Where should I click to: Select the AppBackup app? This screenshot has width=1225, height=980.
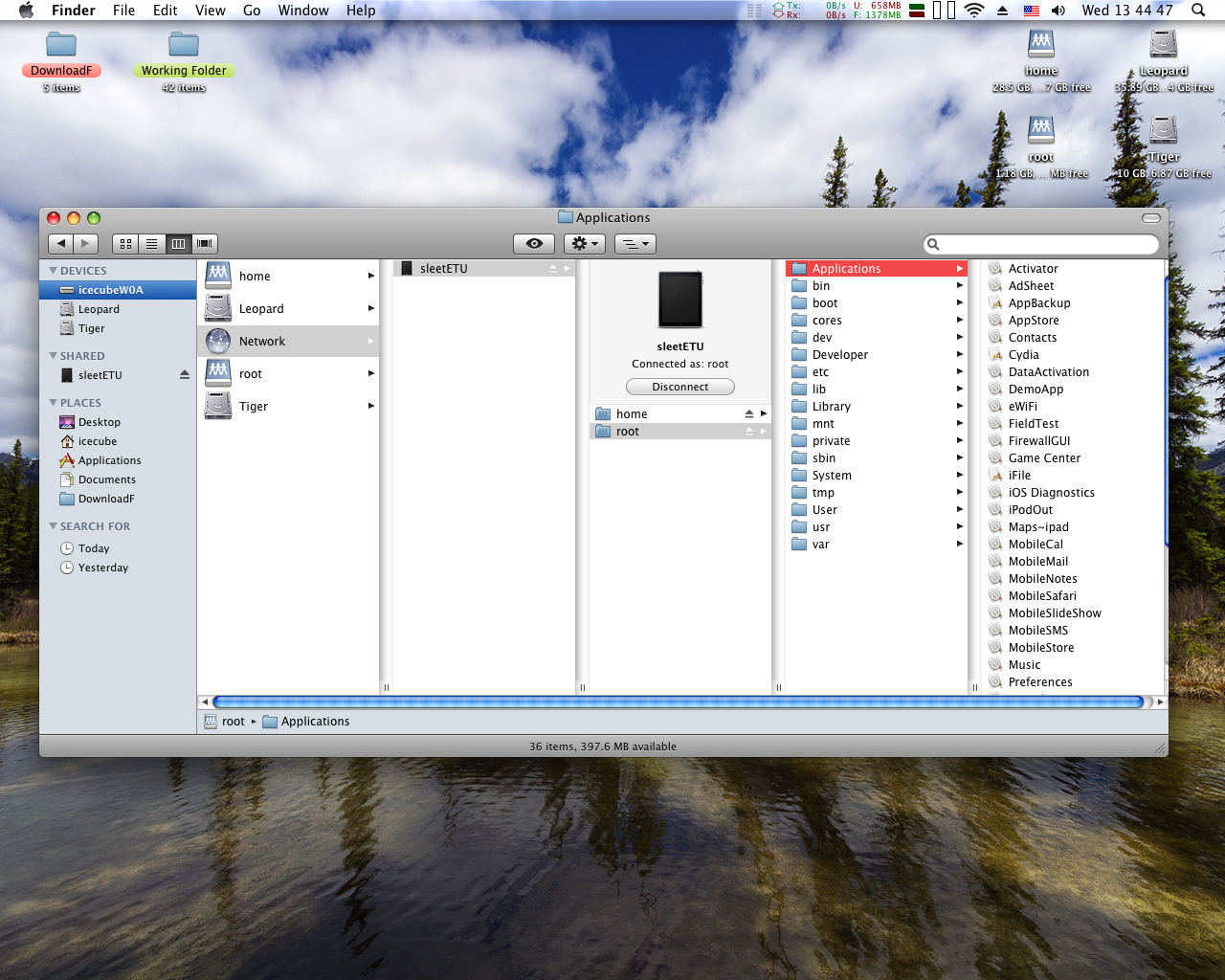1072,303
